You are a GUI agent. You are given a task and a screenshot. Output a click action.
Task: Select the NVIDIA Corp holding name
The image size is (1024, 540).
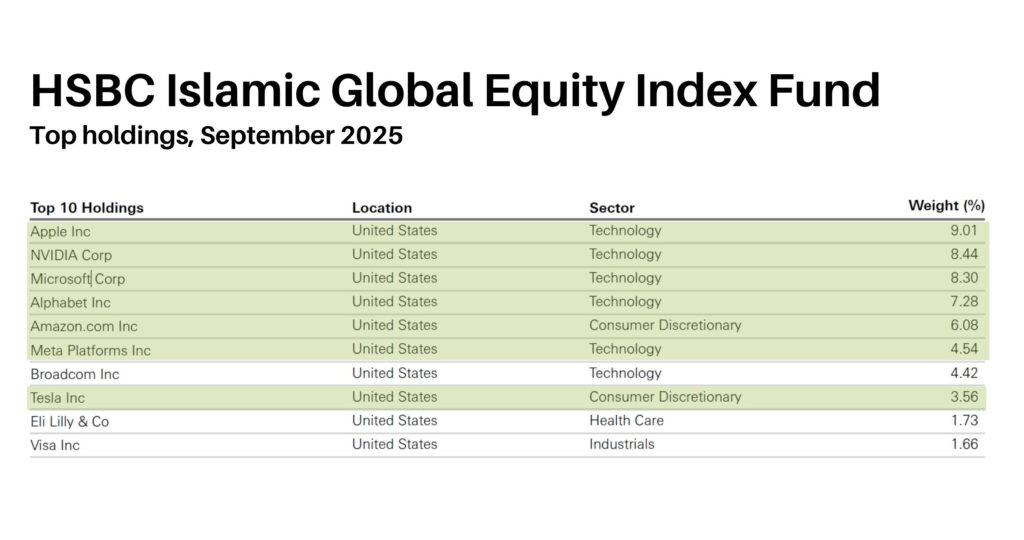71,255
